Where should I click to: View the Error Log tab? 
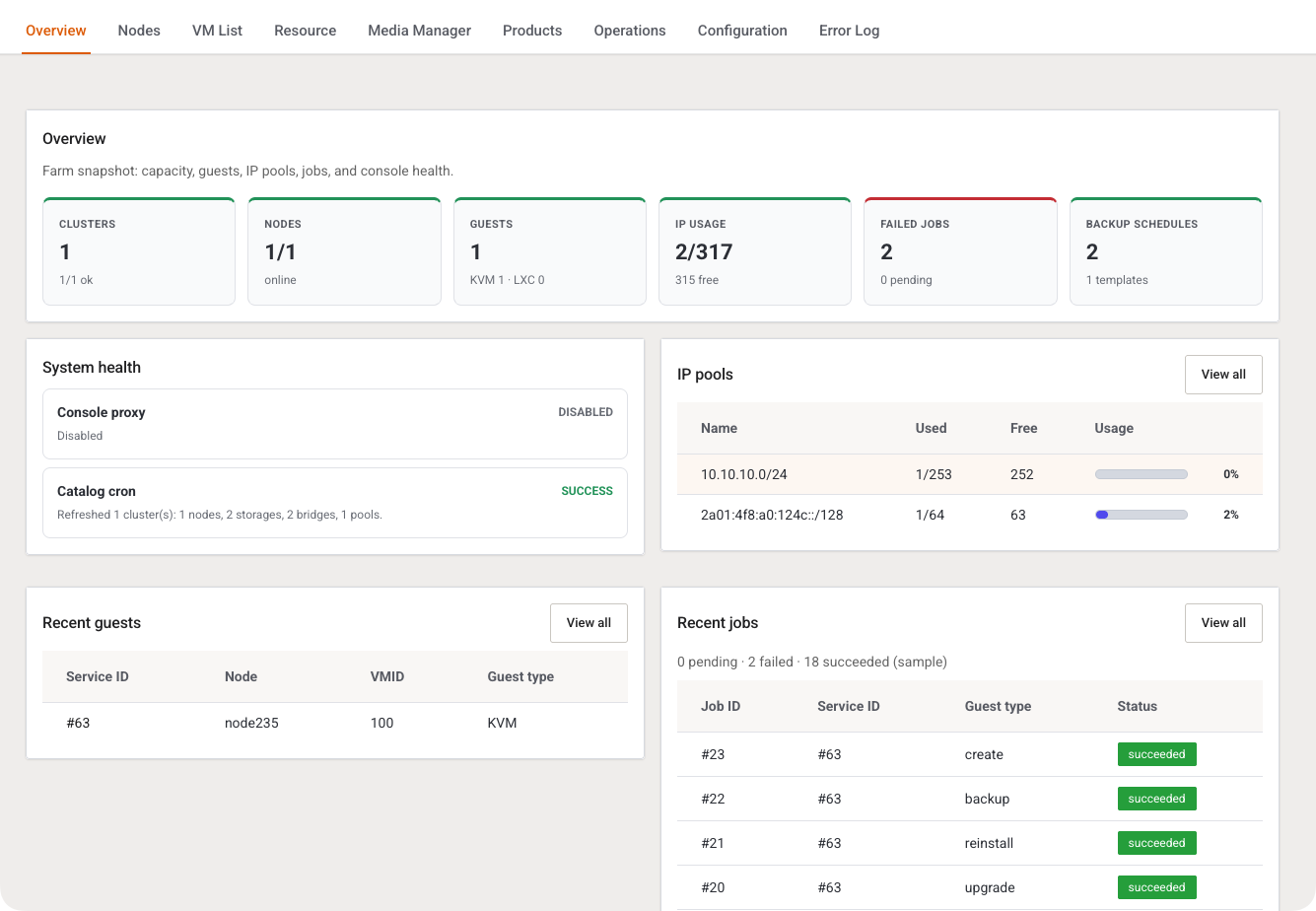(850, 31)
